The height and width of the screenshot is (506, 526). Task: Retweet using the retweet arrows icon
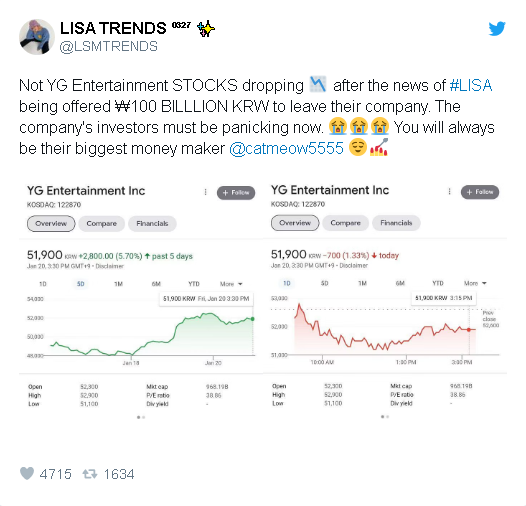90,474
